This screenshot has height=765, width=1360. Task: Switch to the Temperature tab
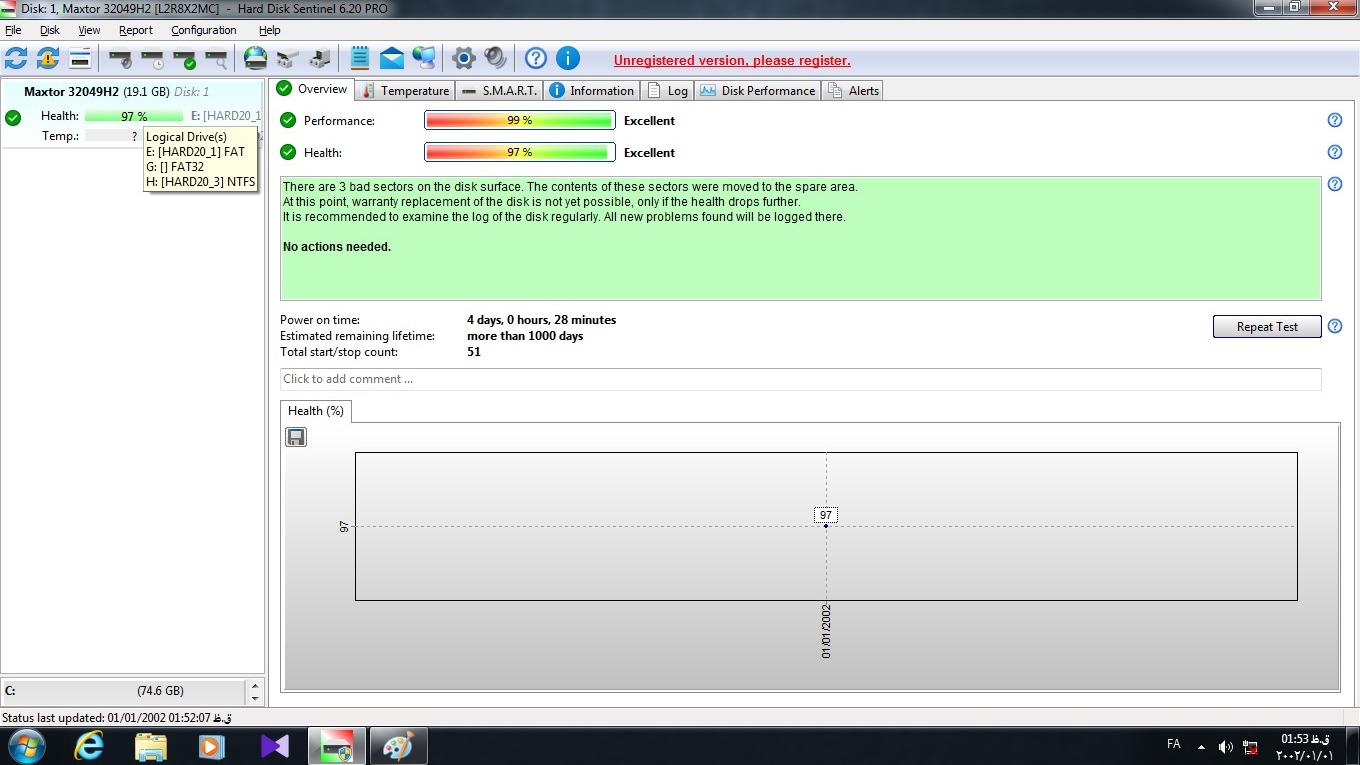click(405, 91)
